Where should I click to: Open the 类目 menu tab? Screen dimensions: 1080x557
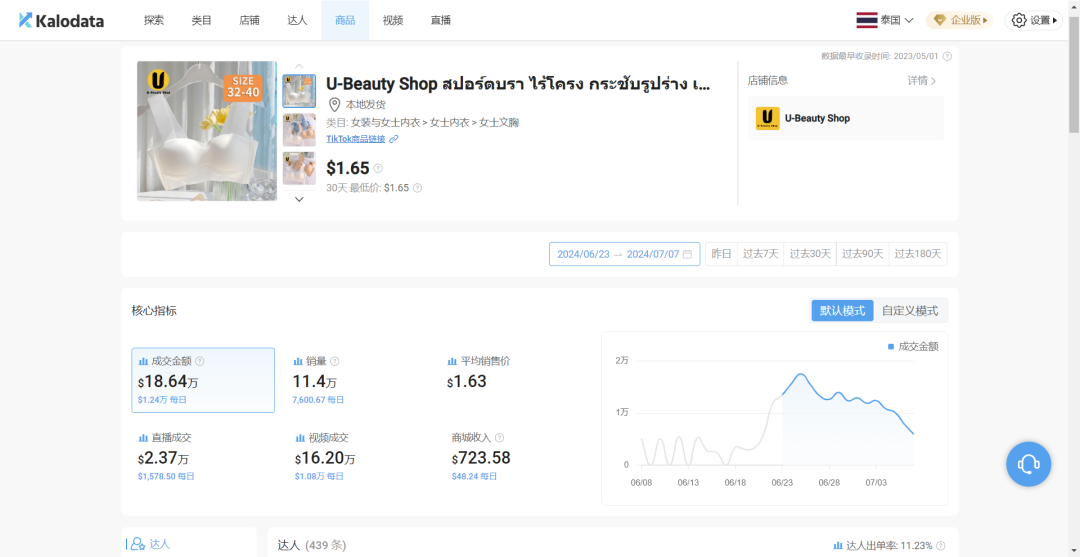tap(201, 21)
